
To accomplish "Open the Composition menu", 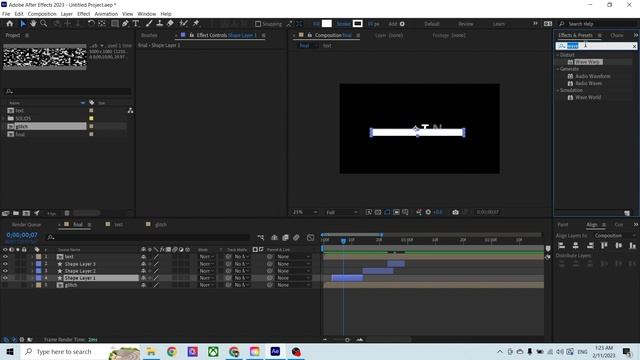I will coord(42,14).
